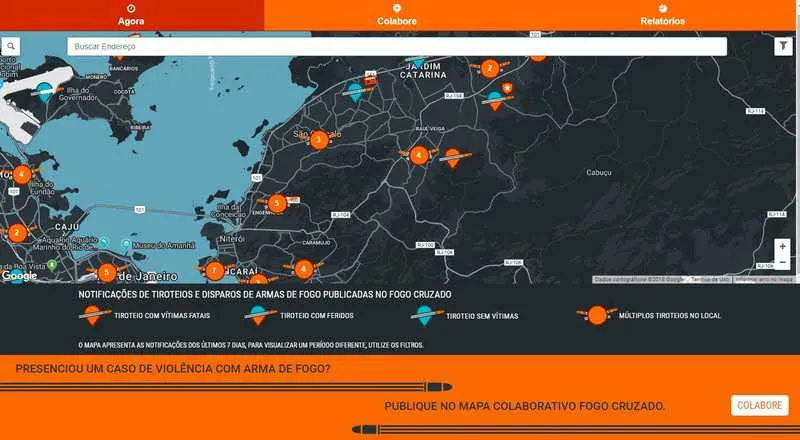Click the Museu do Amanhã map pin
Viewport: 800px width, 440px height.
coord(126,245)
